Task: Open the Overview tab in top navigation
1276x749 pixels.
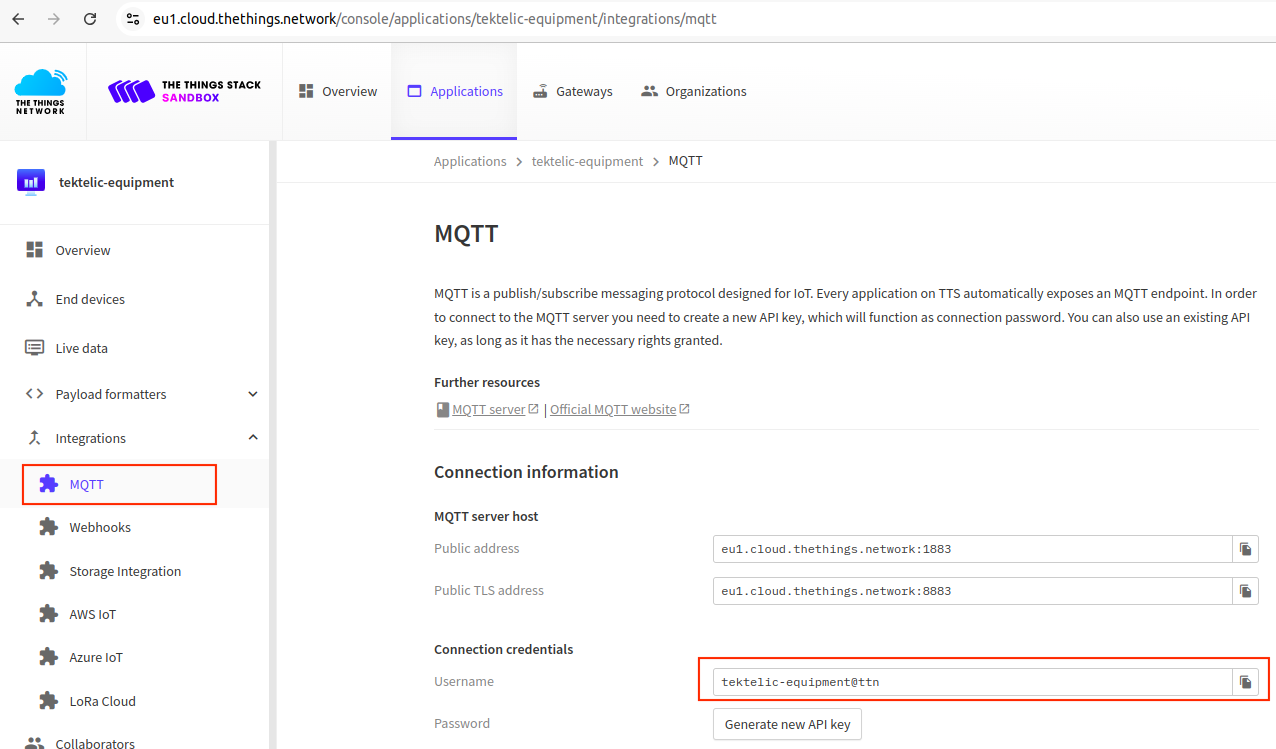Action: [338, 91]
